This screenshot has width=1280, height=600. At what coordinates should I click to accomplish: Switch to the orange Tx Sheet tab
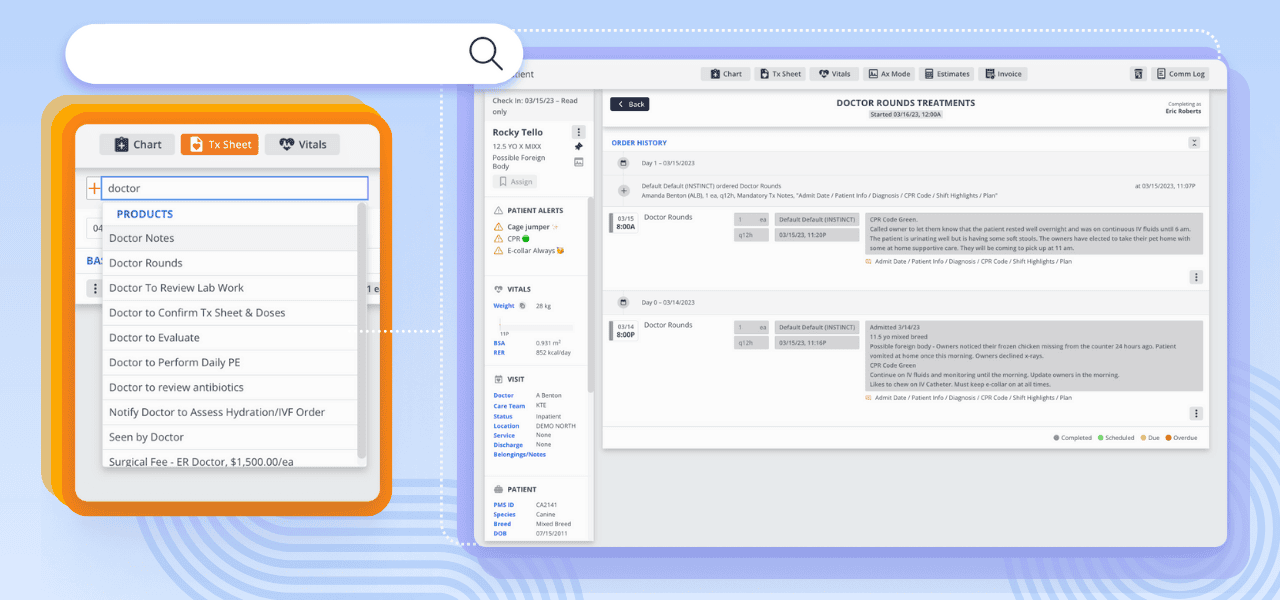point(219,144)
